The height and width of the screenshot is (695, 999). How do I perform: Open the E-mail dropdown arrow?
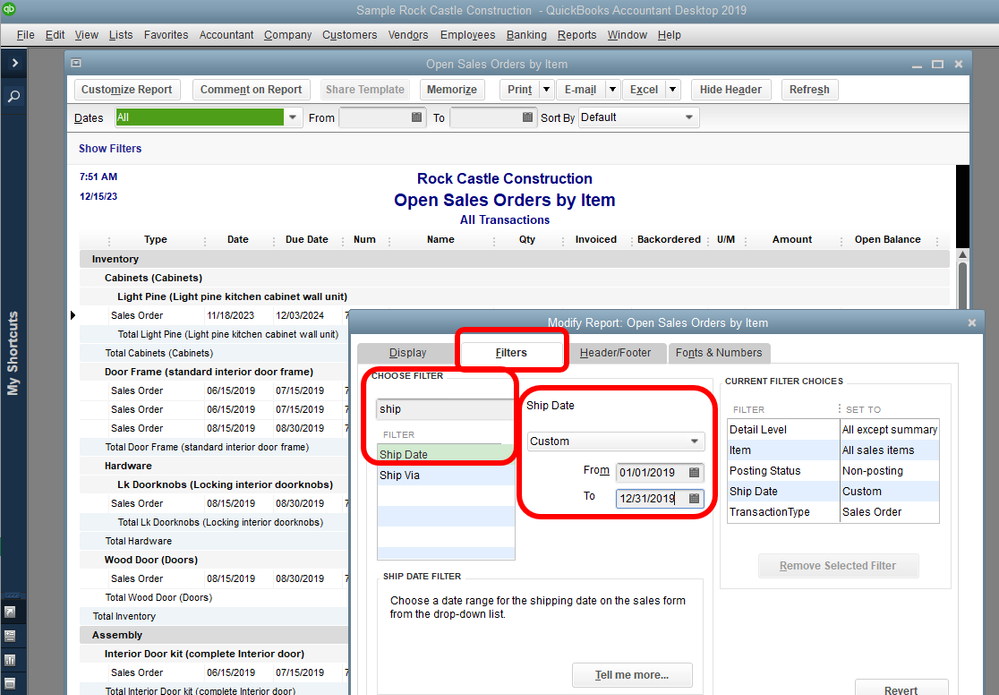pos(612,90)
